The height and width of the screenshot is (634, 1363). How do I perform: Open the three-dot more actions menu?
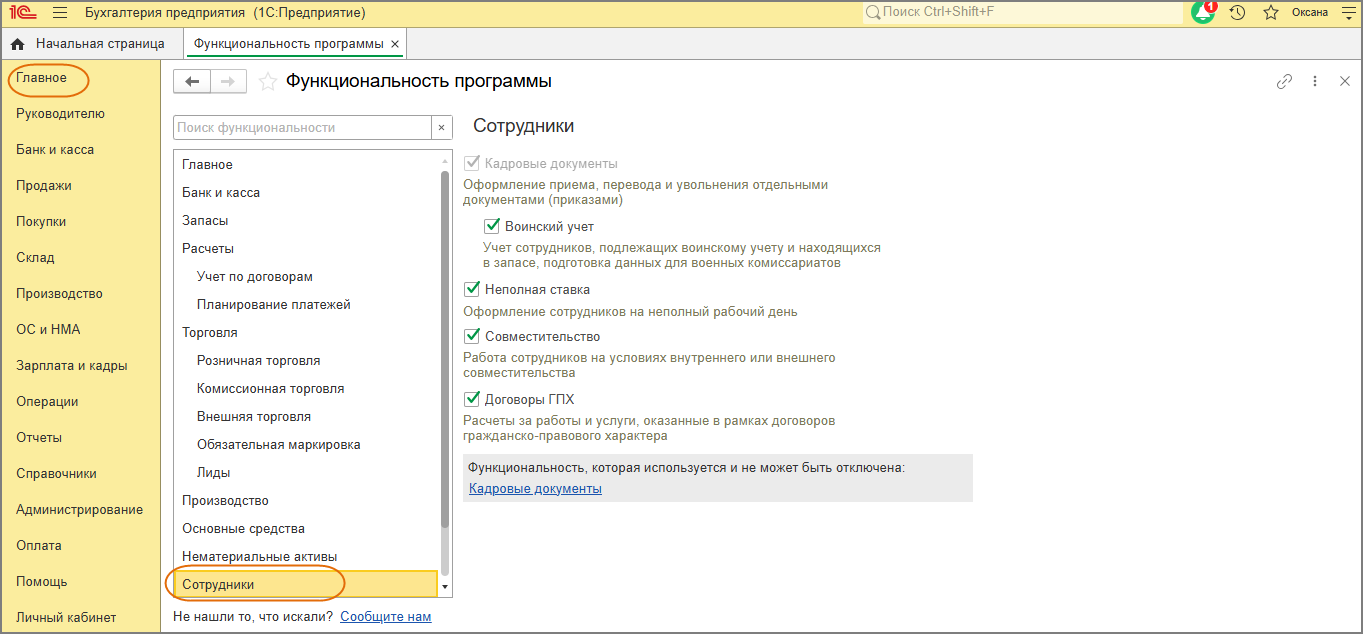tap(1315, 82)
